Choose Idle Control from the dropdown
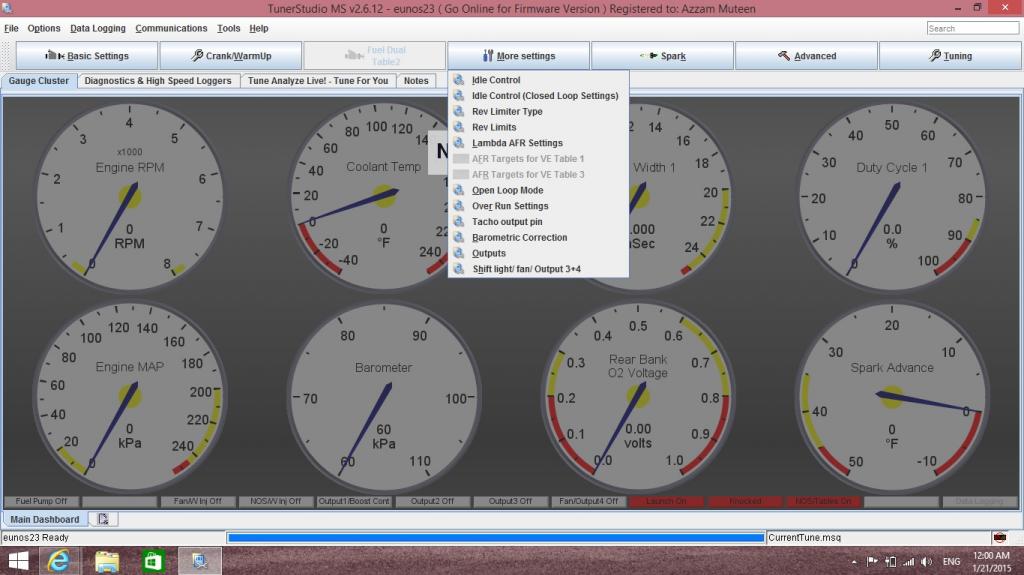1024x575 pixels. tap(538, 80)
